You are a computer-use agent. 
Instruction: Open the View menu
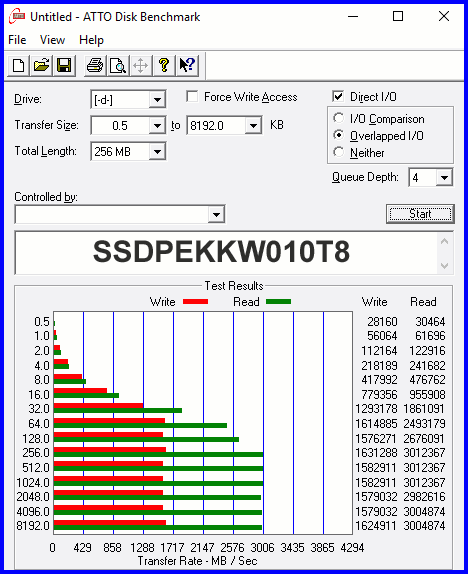(52, 40)
